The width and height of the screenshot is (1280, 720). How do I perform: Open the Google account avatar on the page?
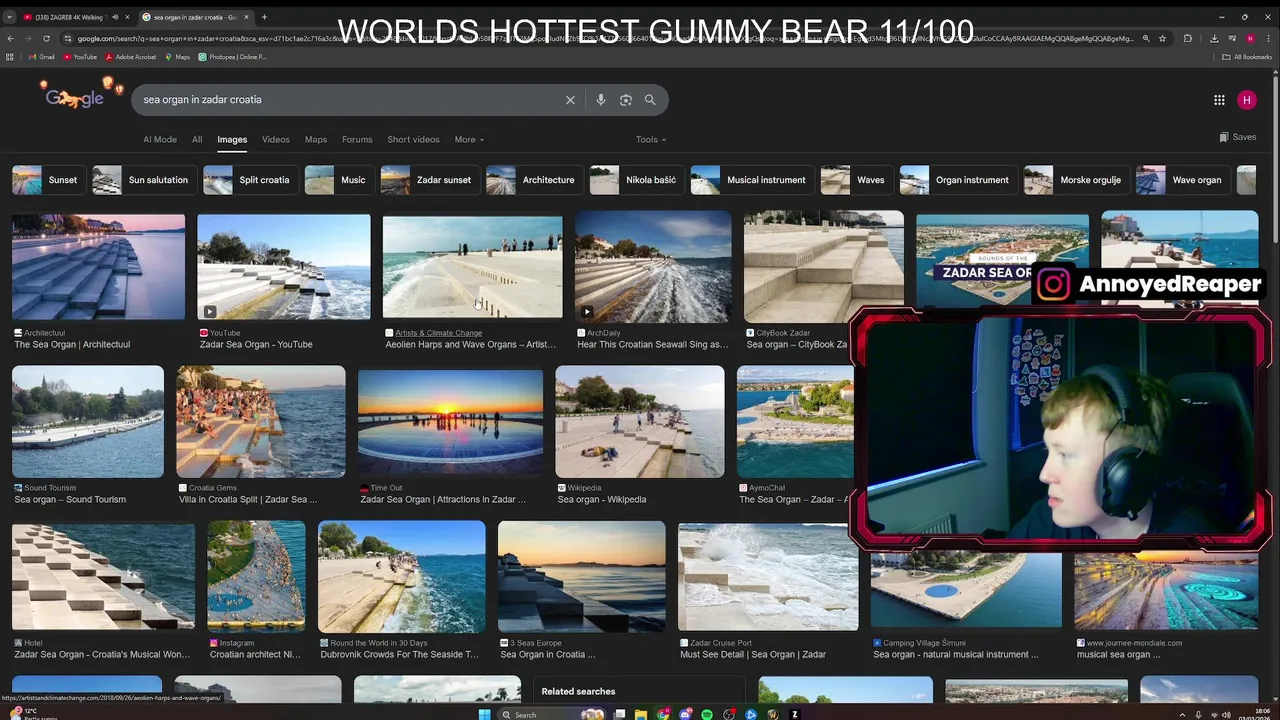tap(1246, 100)
